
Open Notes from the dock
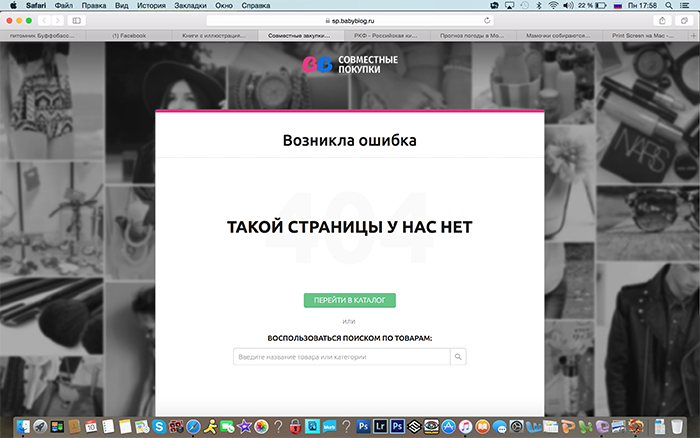125,427
